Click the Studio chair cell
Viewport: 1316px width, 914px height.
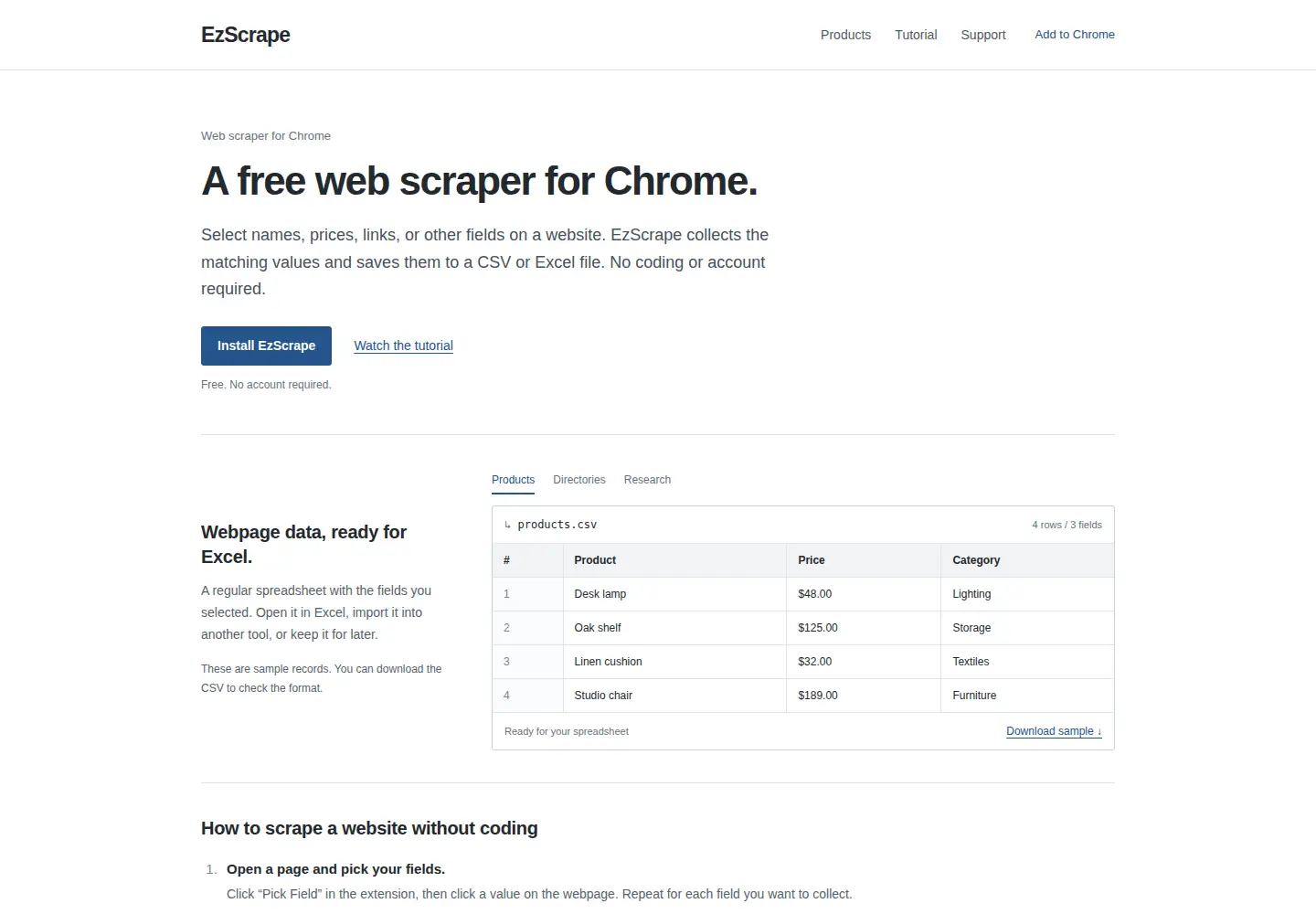point(674,696)
